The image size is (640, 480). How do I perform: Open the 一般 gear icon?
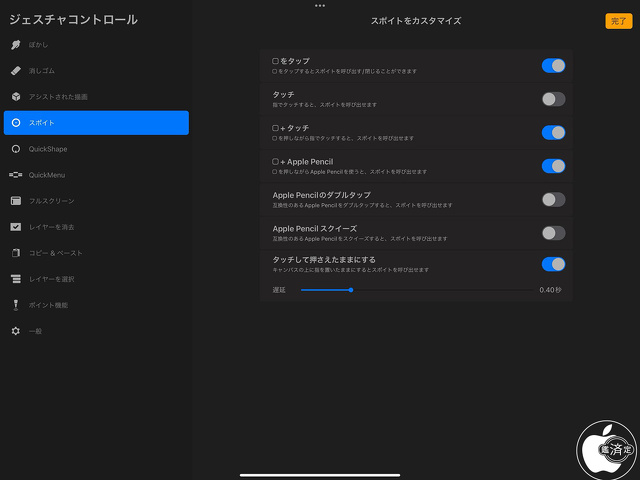coord(16,331)
